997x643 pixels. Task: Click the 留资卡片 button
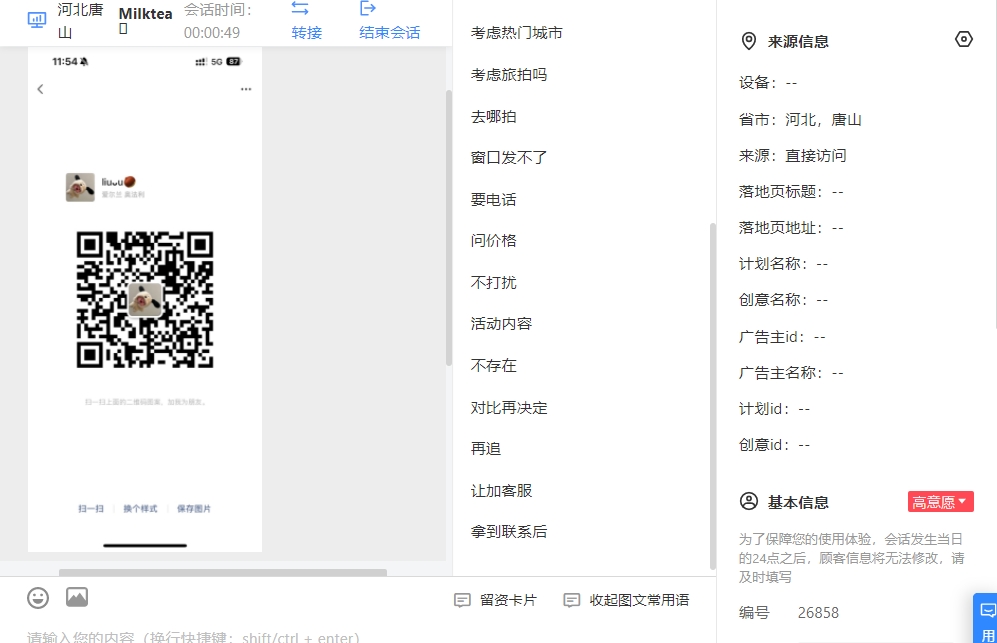[495, 600]
